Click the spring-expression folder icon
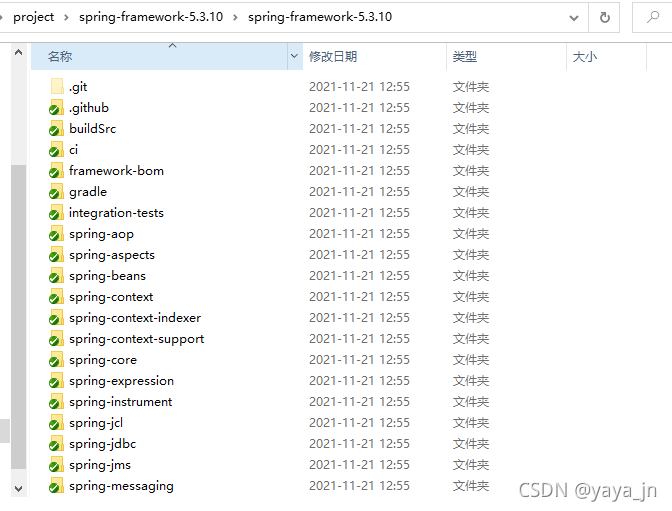 [57, 380]
